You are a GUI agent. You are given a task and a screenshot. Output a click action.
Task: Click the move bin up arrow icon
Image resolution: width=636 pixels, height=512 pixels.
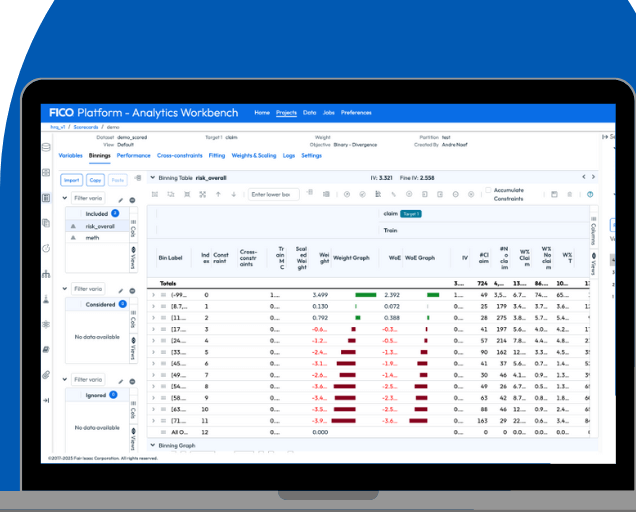218,194
